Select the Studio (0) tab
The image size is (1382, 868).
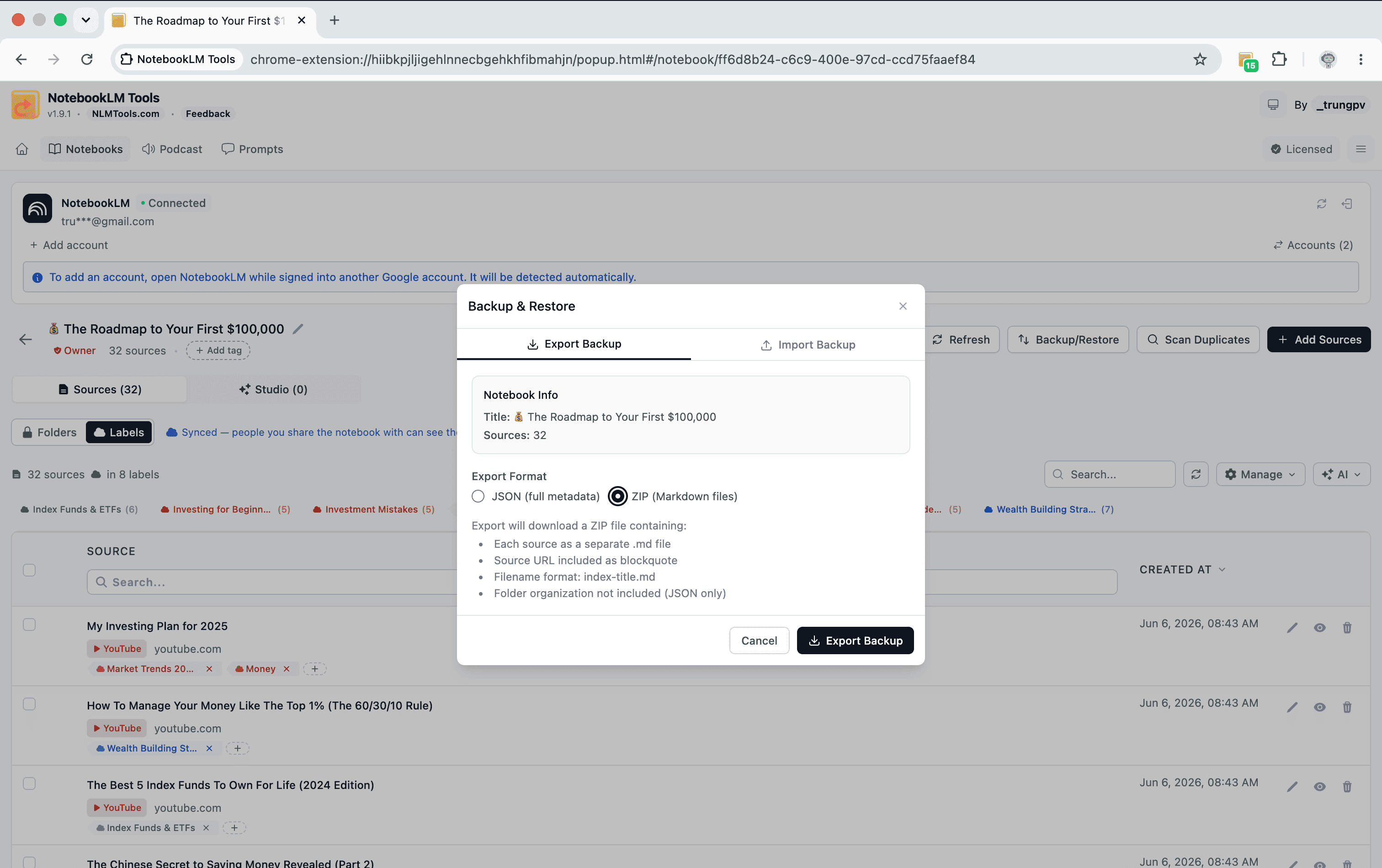tap(273, 390)
